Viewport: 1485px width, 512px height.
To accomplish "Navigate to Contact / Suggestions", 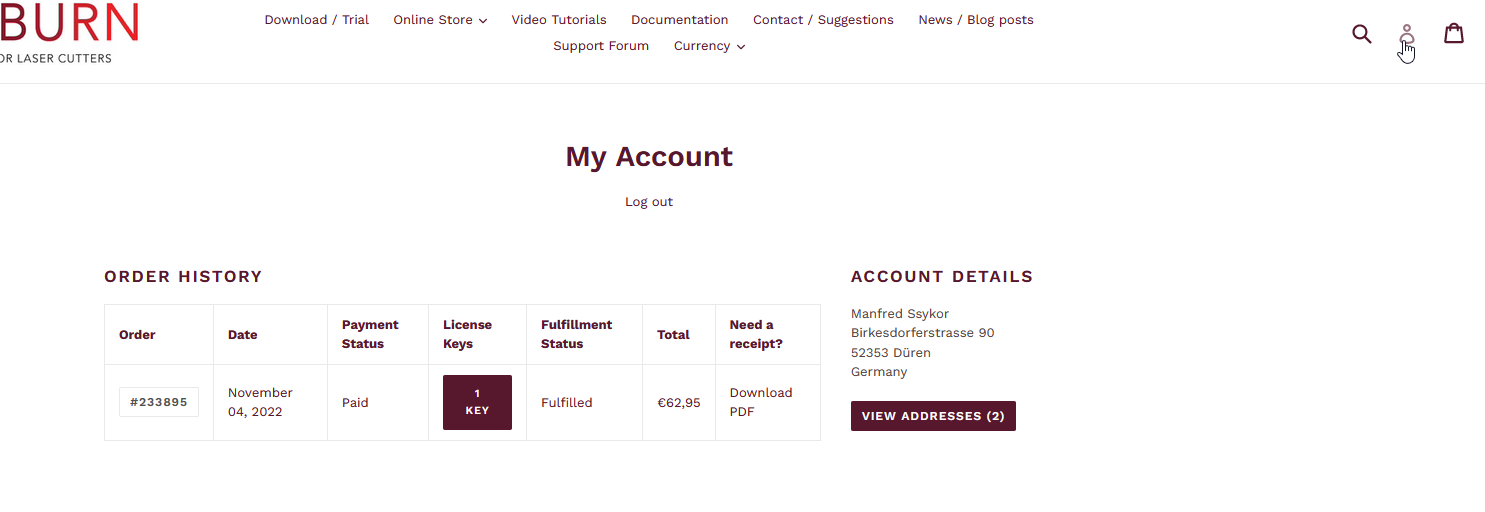I will (823, 20).
